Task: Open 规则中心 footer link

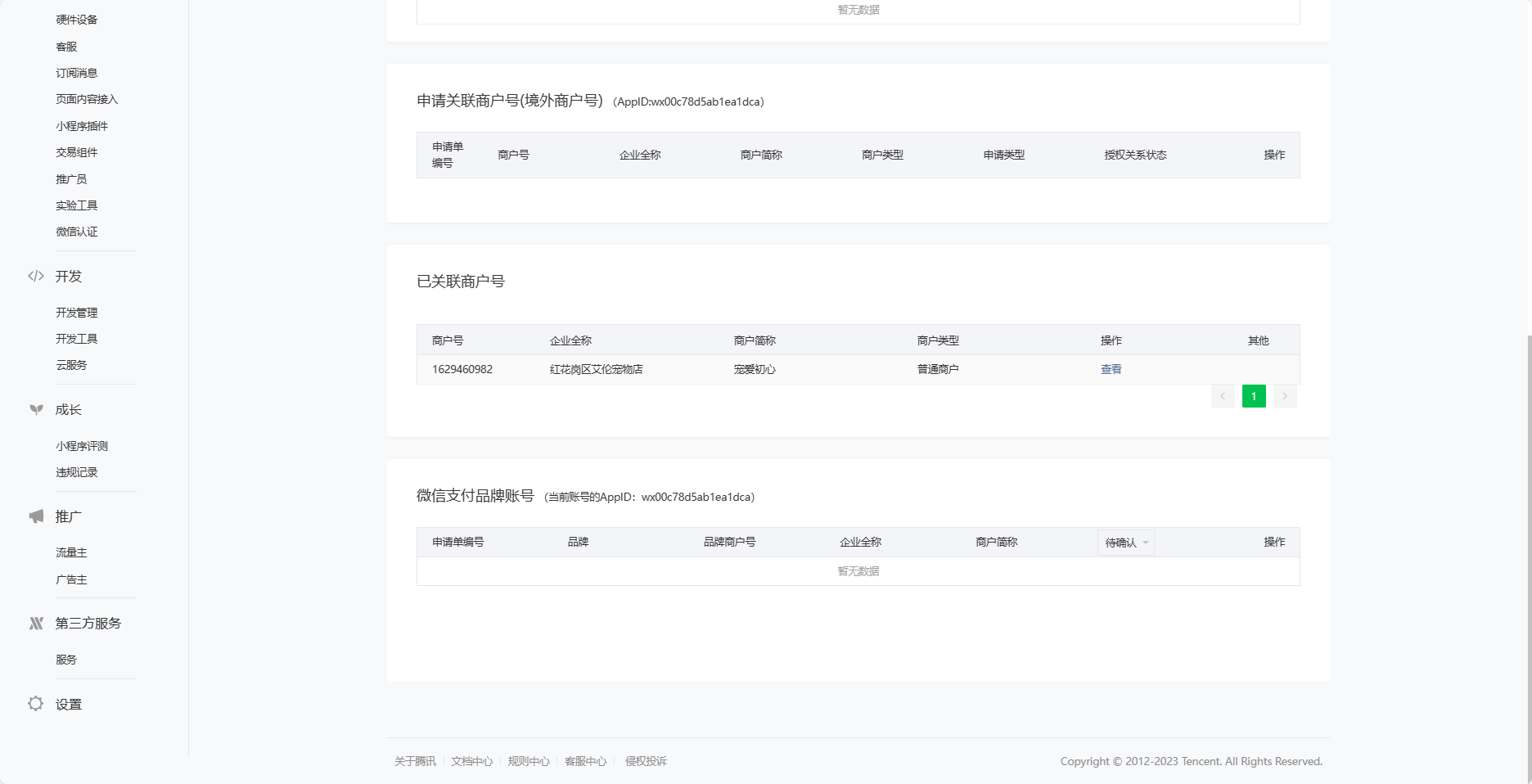Action: tap(529, 761)
